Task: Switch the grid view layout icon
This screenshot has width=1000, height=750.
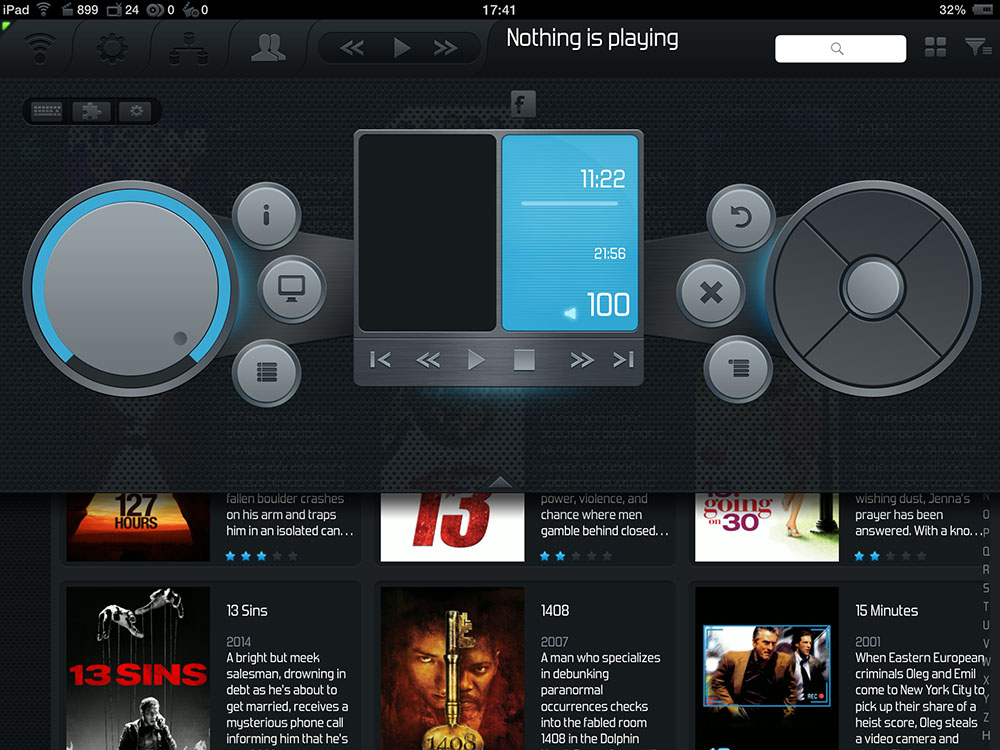Action: point(936,47)
